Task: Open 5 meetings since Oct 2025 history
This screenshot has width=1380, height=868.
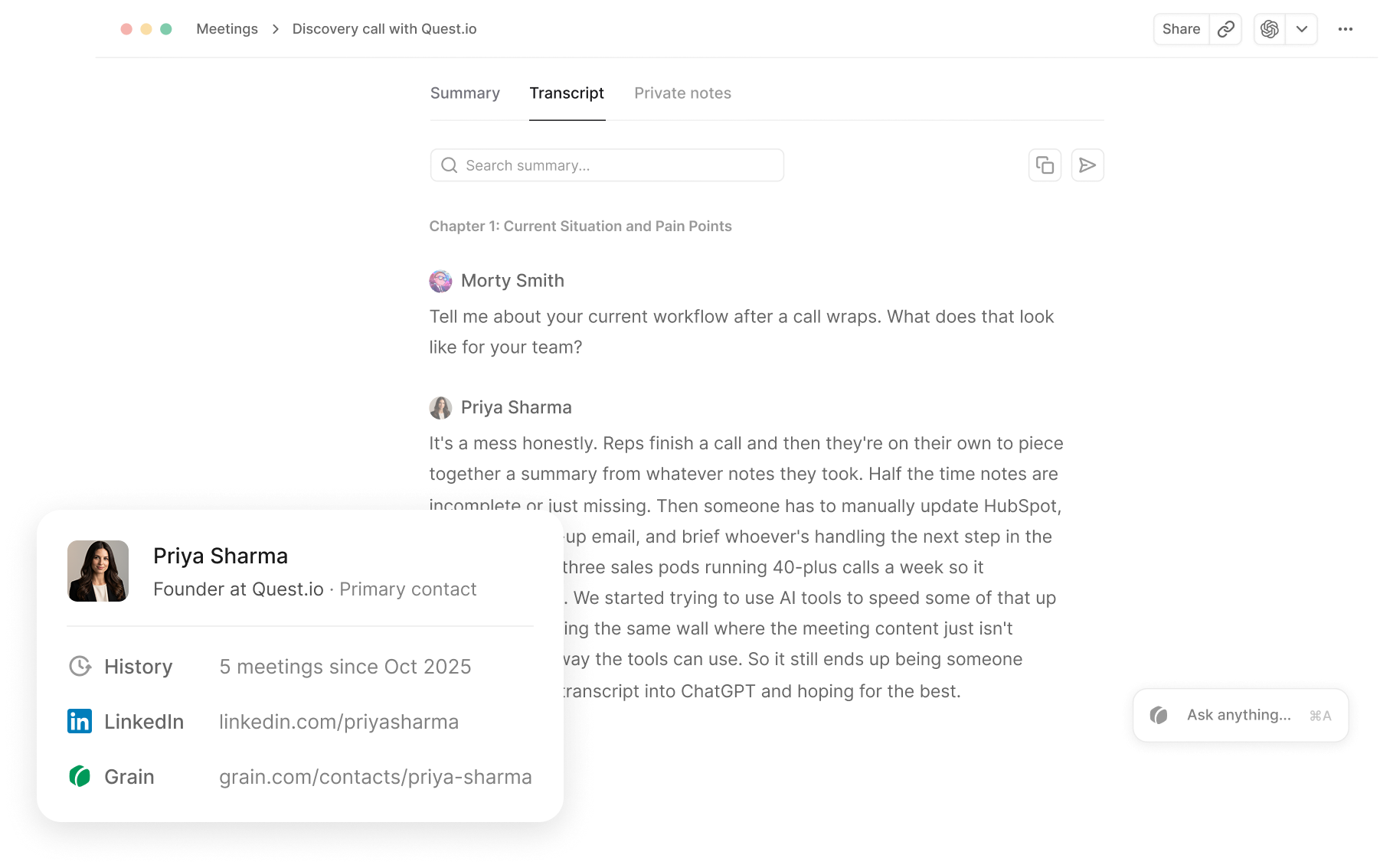Action: coord(345,667)
